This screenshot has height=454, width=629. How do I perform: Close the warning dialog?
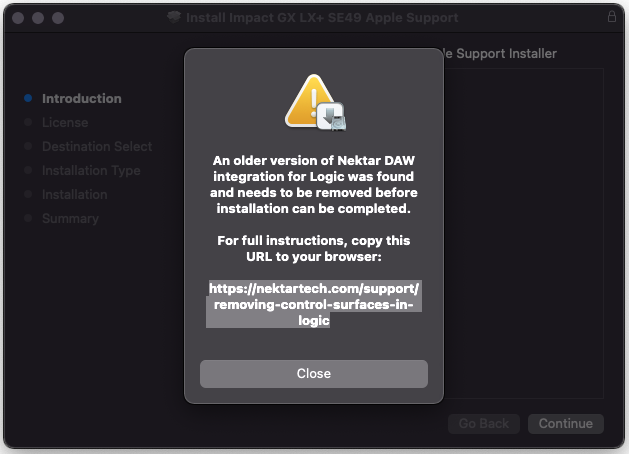pos(314,374)
